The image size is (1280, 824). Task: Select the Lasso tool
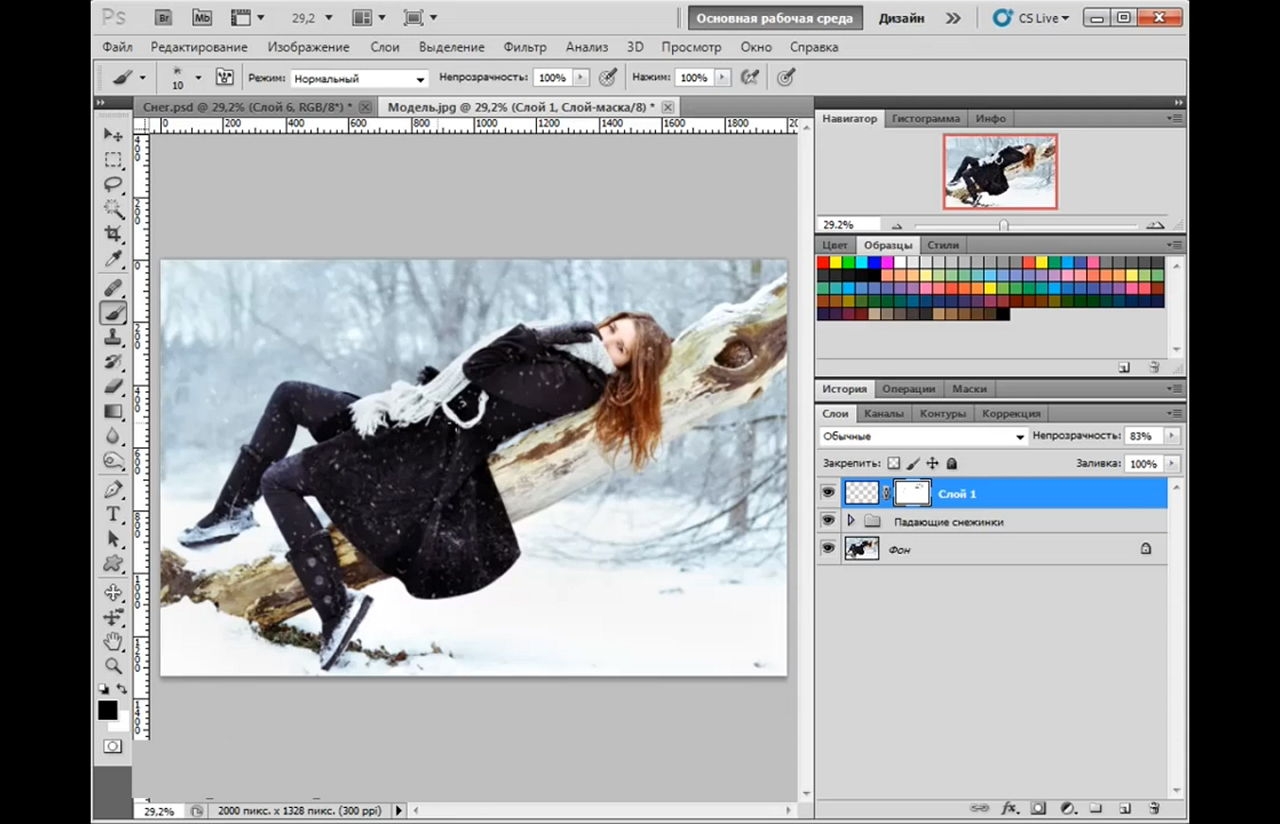coord(113,185)
